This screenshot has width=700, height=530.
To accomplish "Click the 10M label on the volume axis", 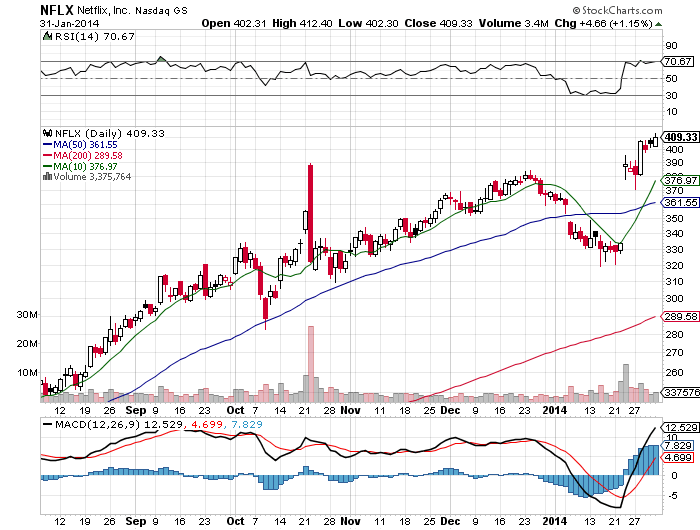I will click(x=27, y=373).
